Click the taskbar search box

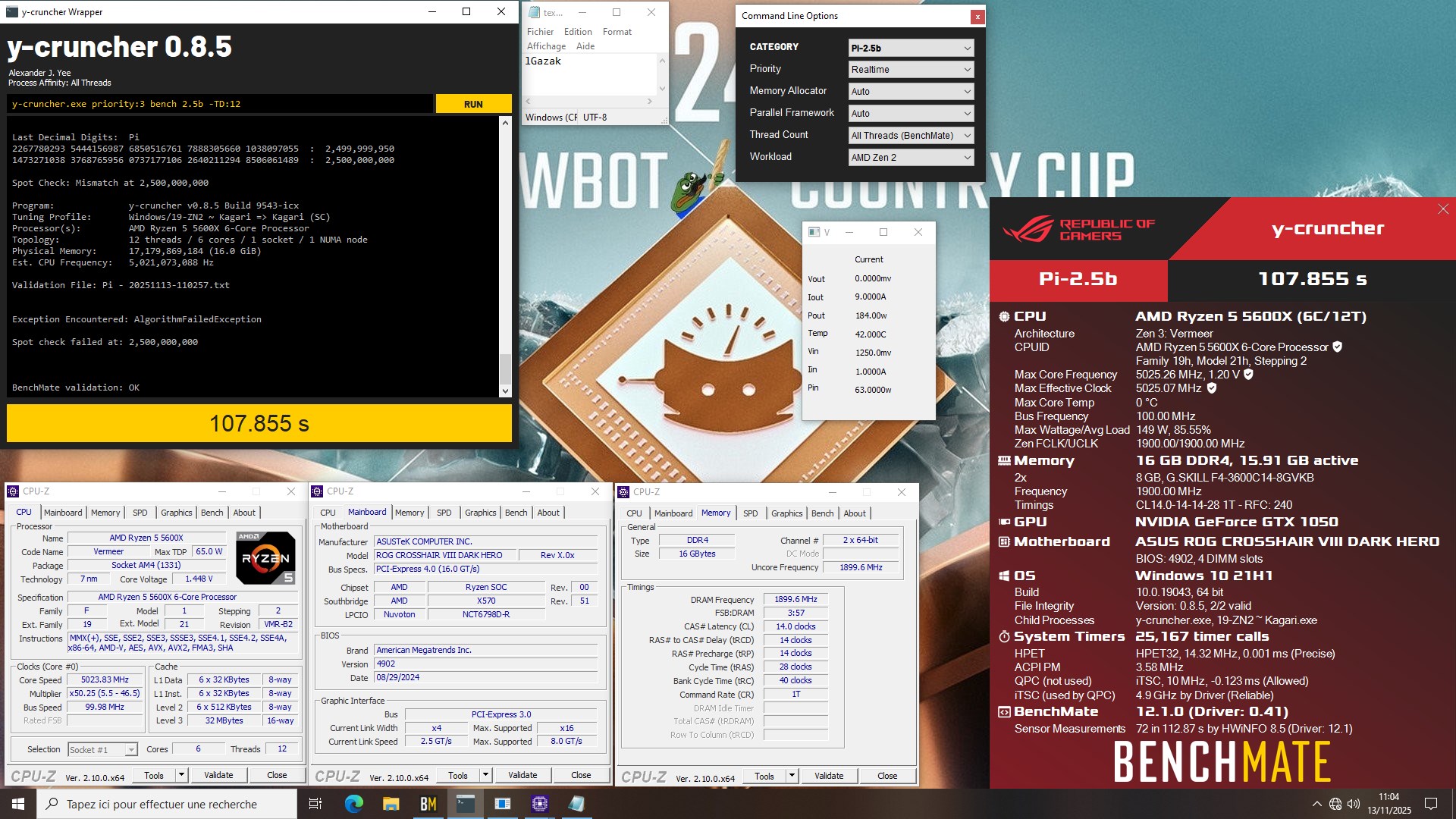pos(167,804)
